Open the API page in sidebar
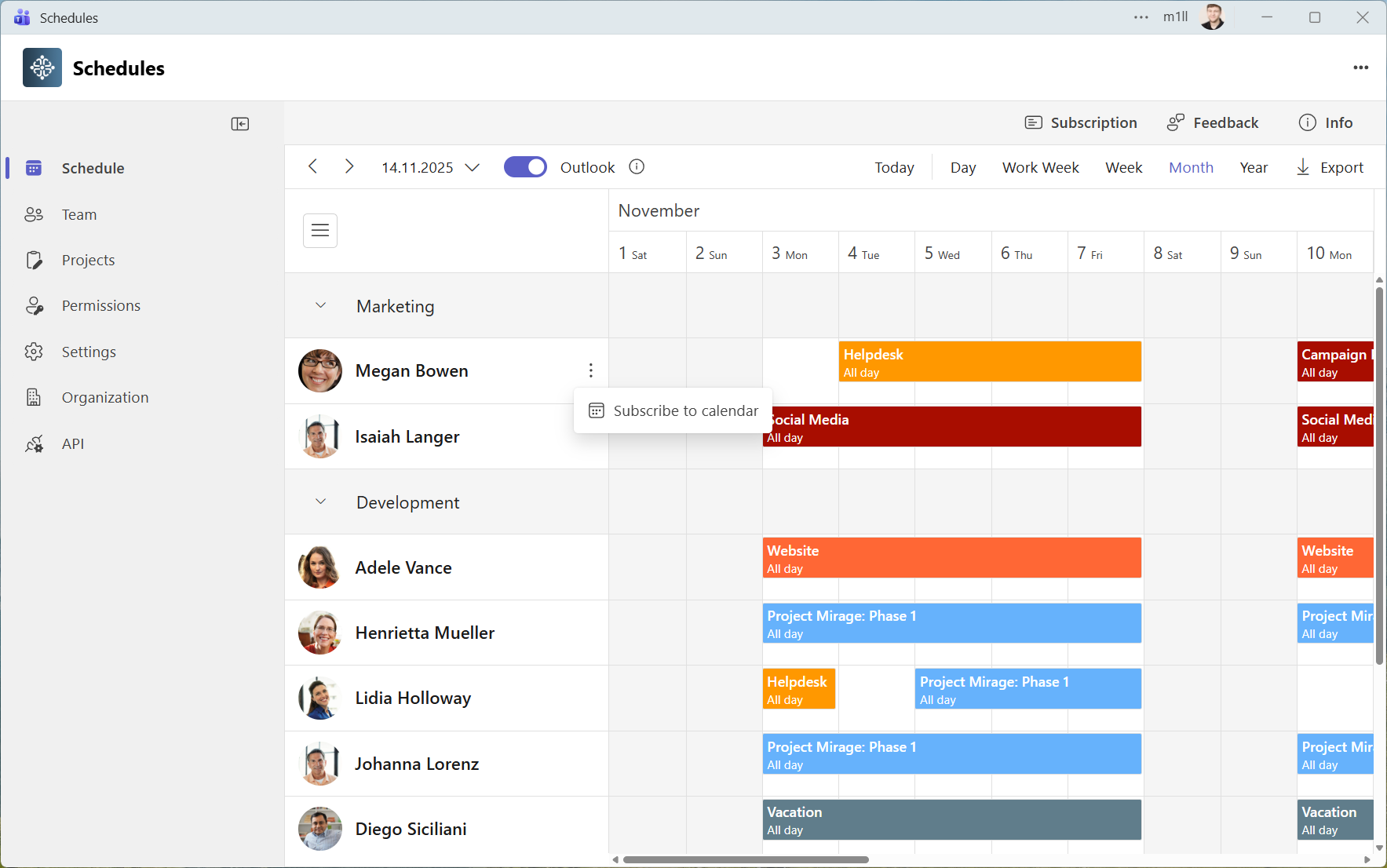 point(72,444)
